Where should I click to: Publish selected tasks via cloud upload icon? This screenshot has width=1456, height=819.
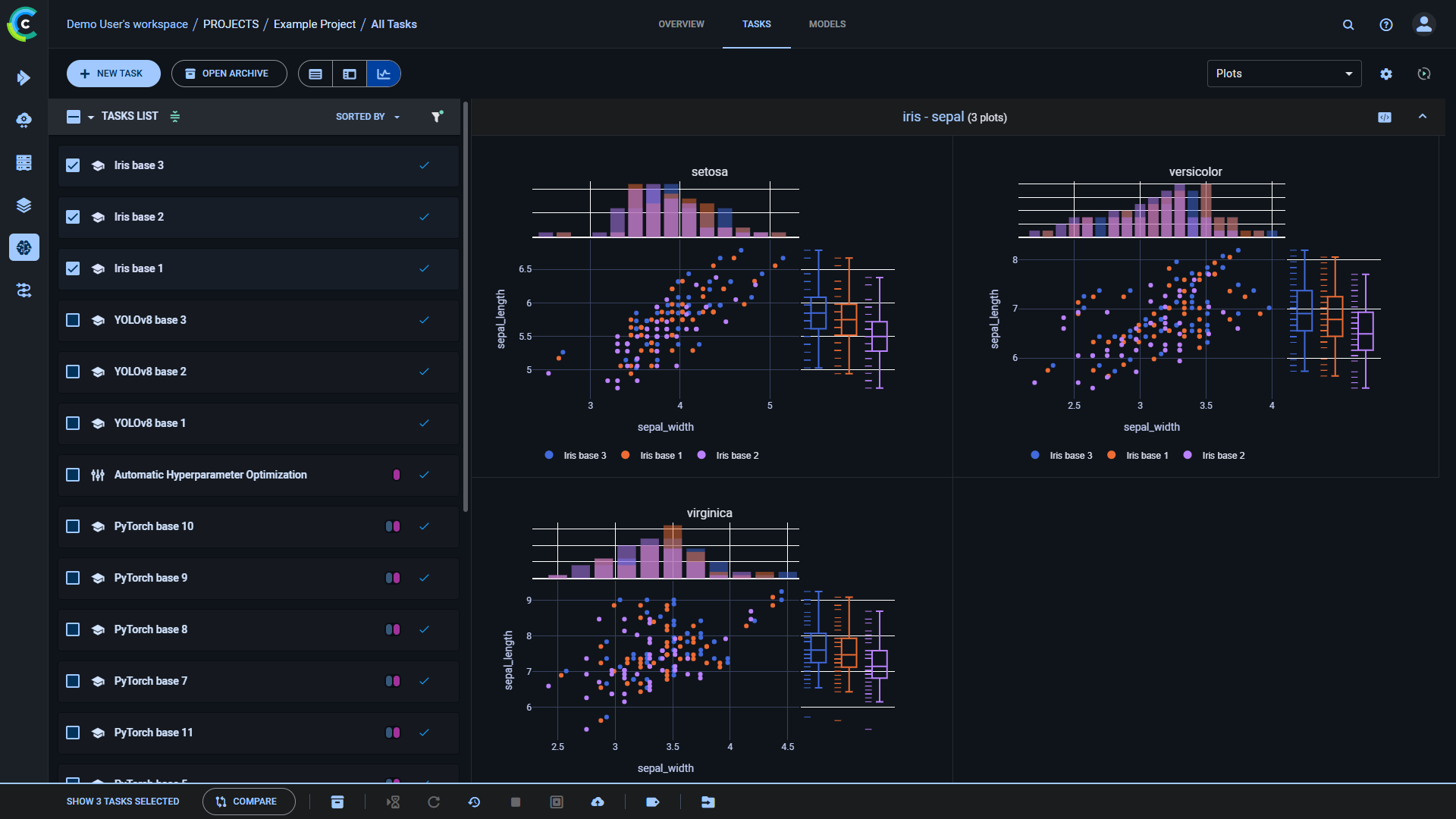(x=598, y=802)
